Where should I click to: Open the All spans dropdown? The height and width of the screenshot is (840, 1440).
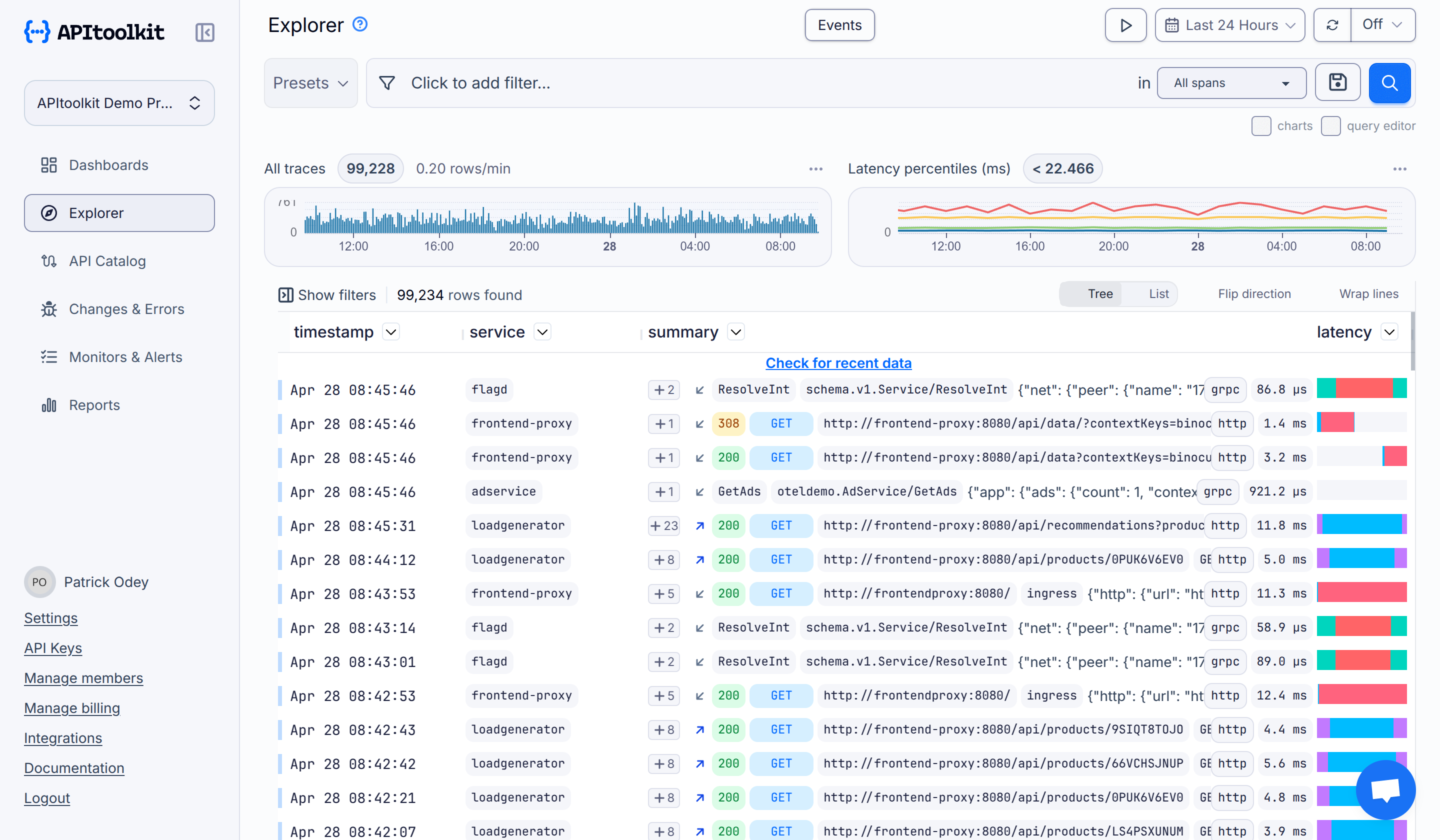(x=1231, y=83)
